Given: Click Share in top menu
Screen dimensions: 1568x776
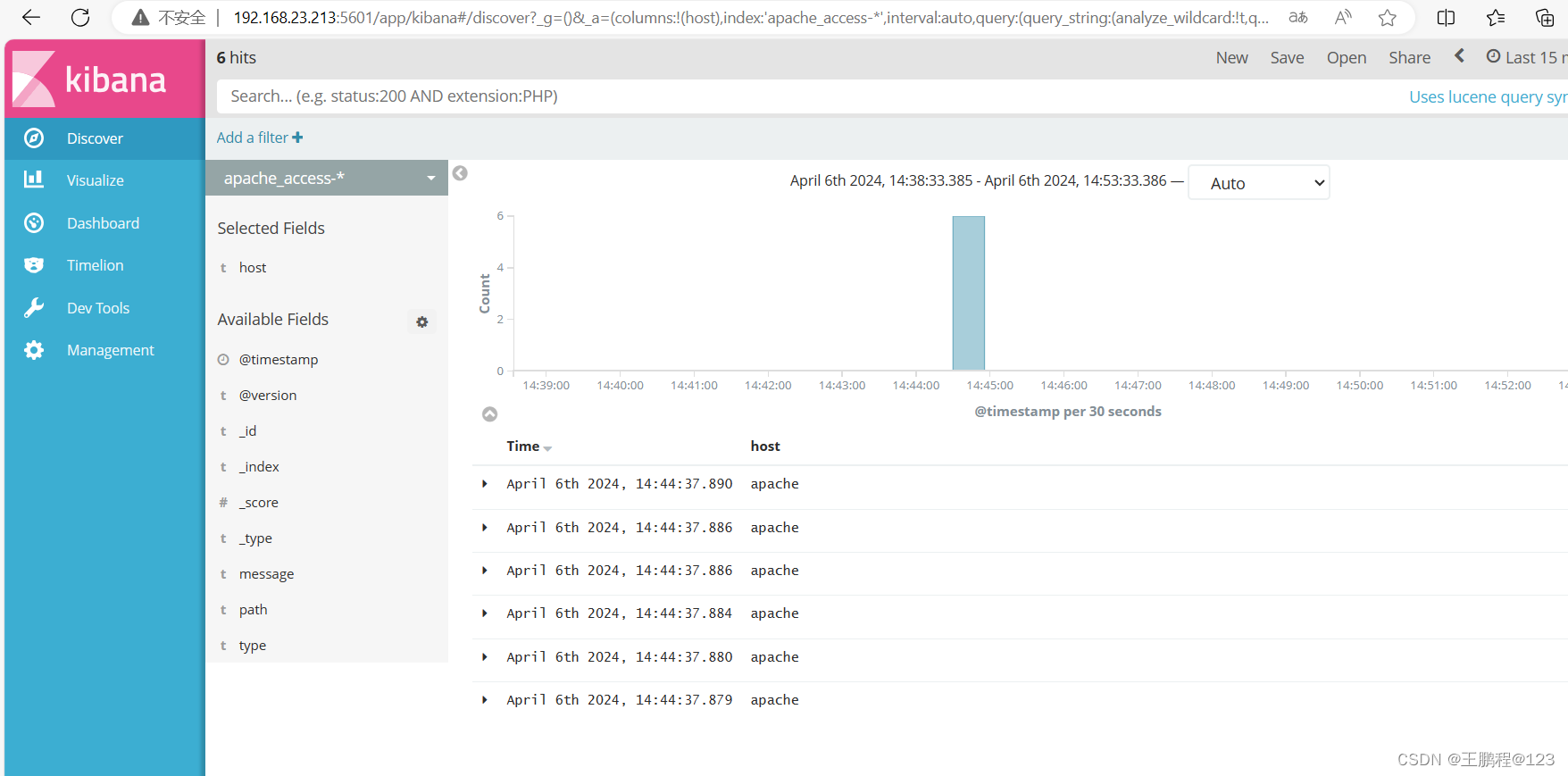Looking at the screenshot, I should click(x=1409, y=57).
